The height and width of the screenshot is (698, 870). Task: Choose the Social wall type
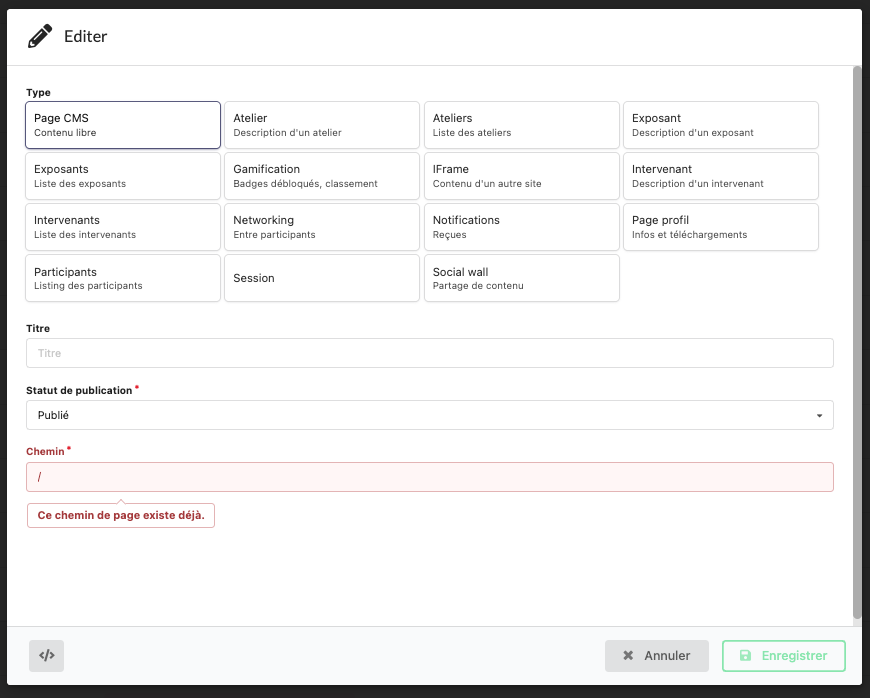pyautogui.click(x=521, y=278)
